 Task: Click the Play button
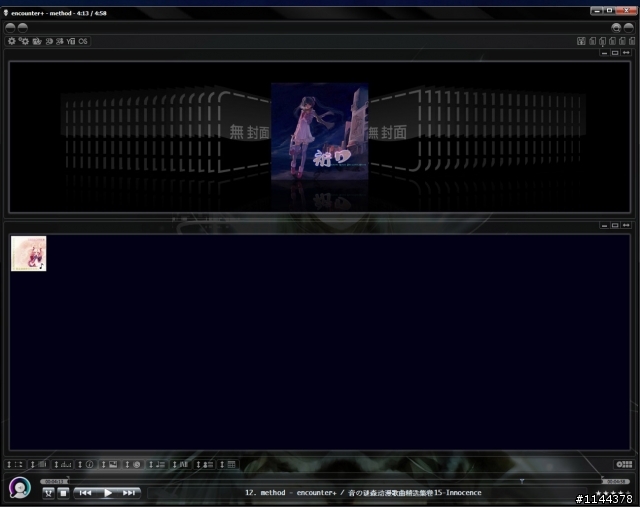[x=107, y=493]
